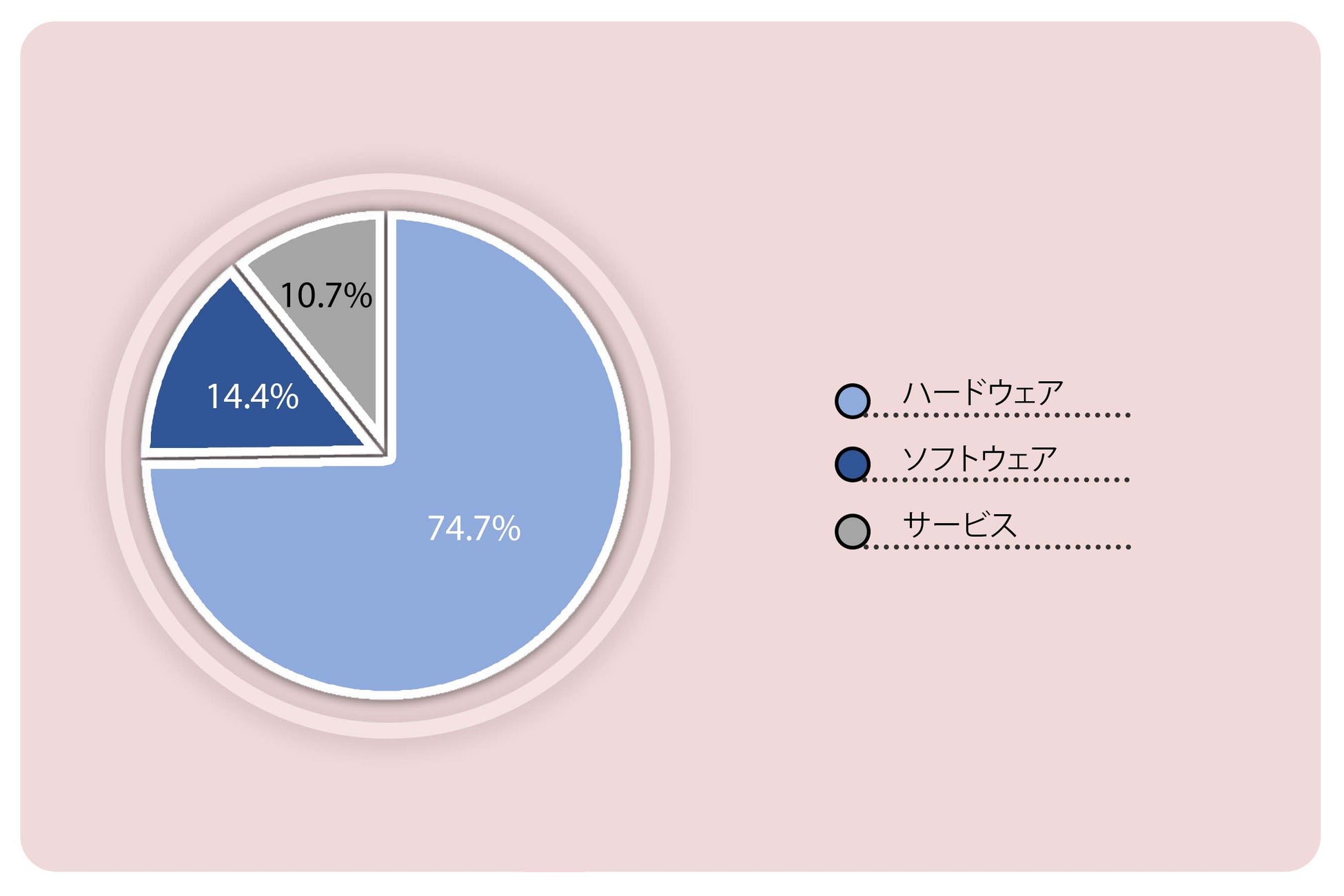Screen dimensions: 1344x896
Task: Click the white rim around the 74.7% slice
Action: pos(626,455)
